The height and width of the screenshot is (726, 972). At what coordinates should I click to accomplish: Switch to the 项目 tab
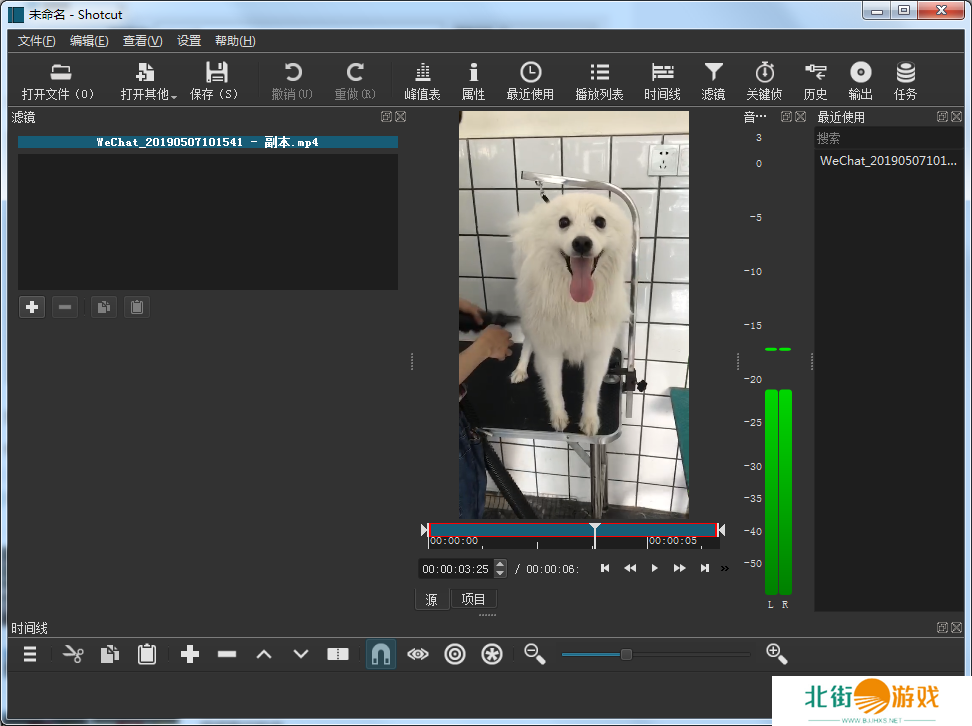pyautogui.click(x=473, y=599)
